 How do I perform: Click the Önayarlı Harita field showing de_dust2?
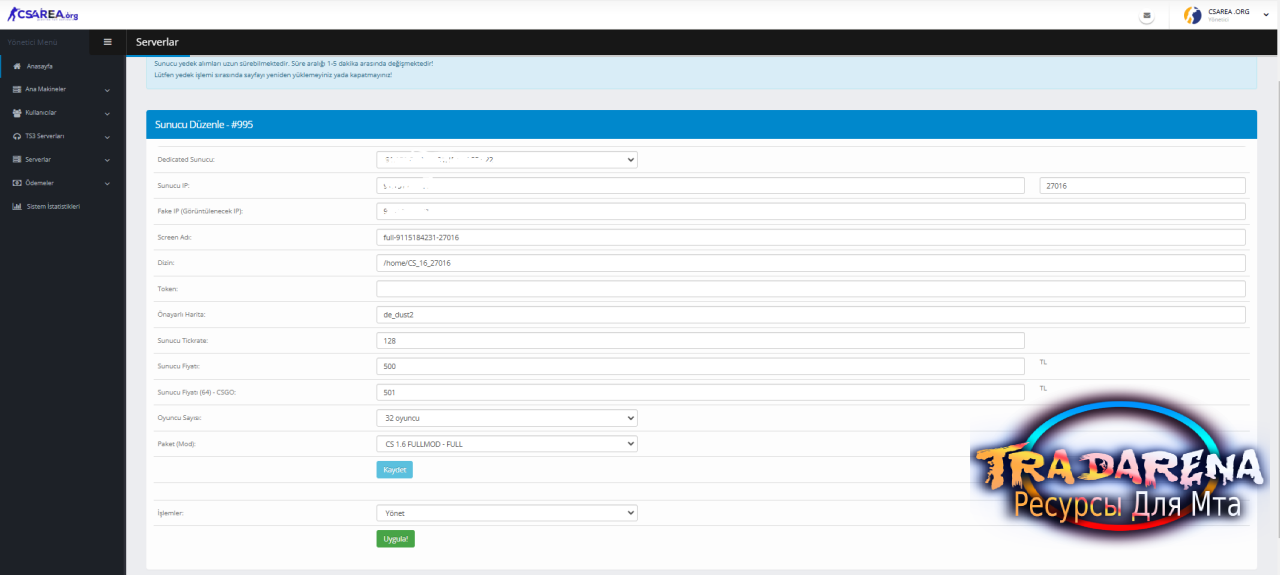point(811,315)
